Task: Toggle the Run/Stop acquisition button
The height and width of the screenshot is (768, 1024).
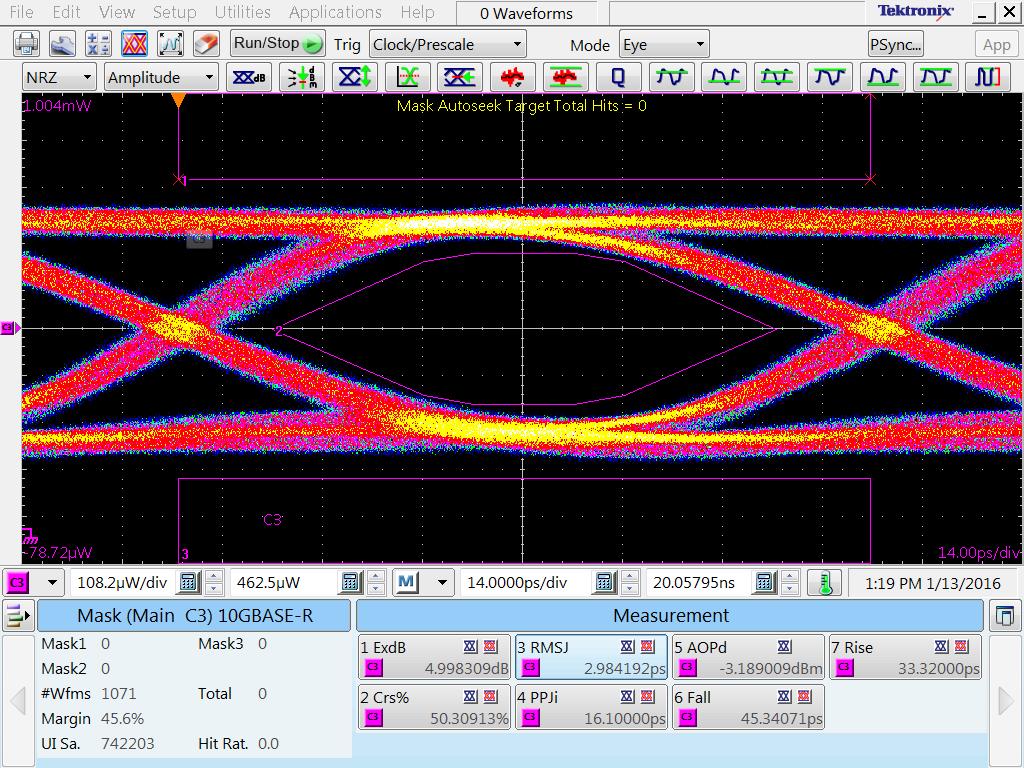Action: [x=277, y=44]
